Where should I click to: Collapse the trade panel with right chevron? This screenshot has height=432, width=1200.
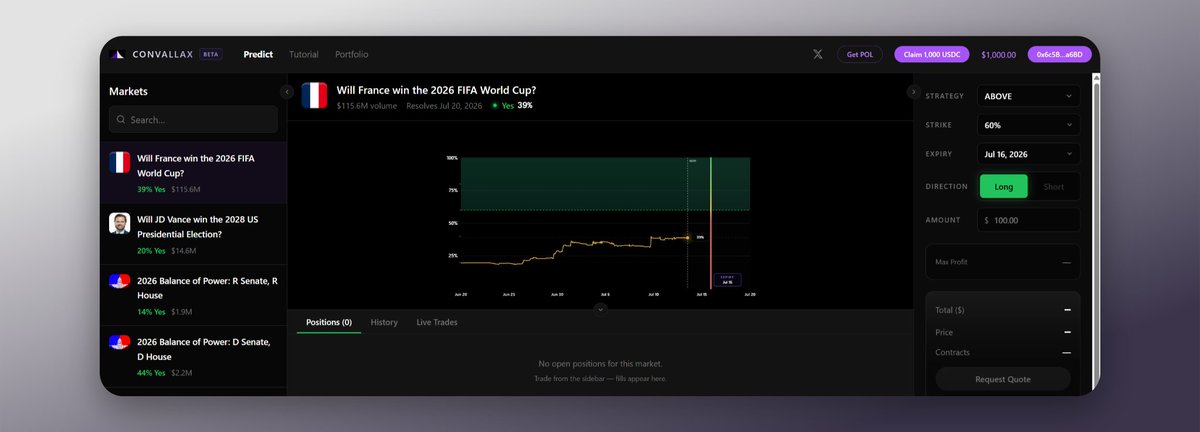point(913,92)
